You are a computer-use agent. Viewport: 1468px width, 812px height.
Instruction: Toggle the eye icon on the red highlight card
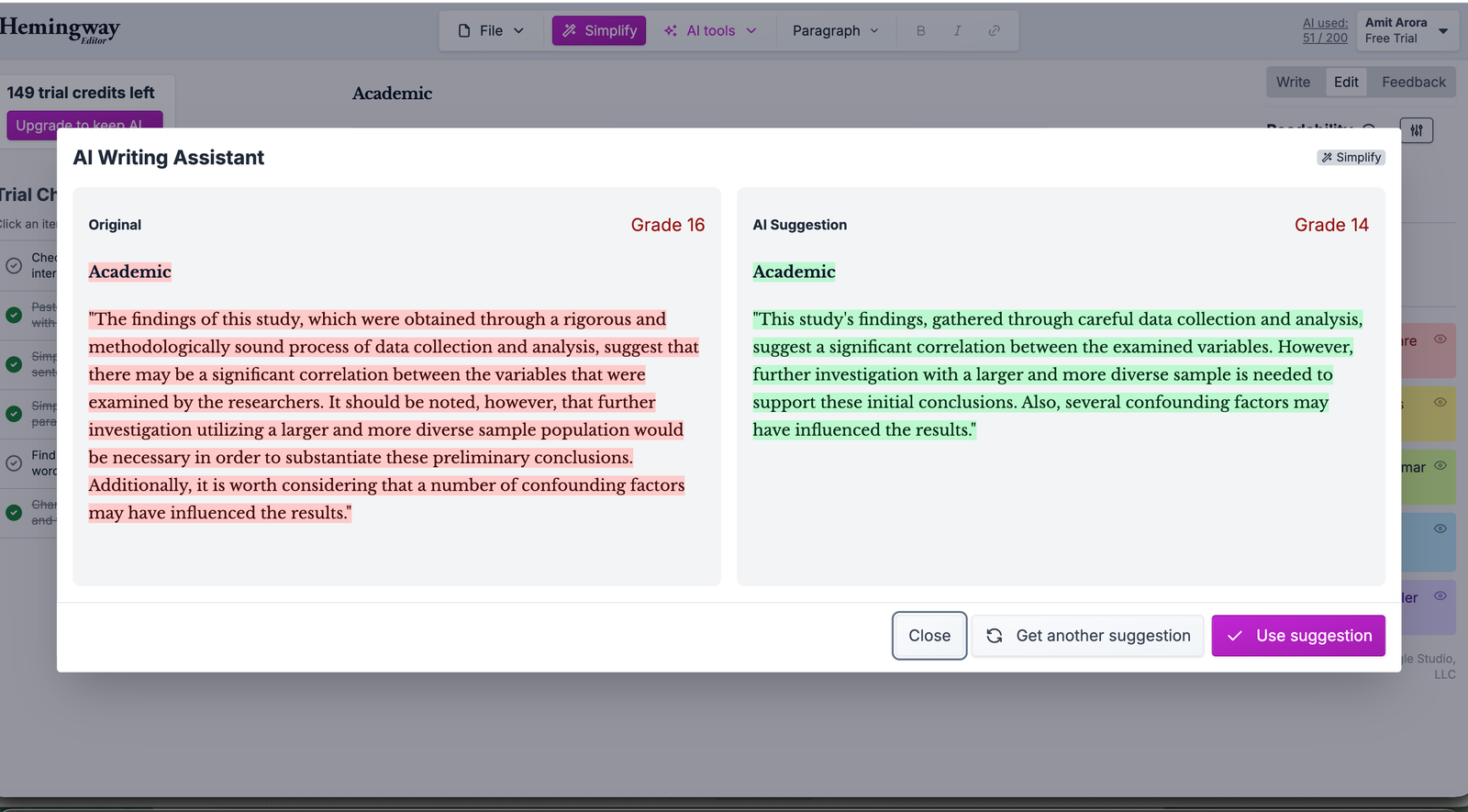click(1440, 339)
